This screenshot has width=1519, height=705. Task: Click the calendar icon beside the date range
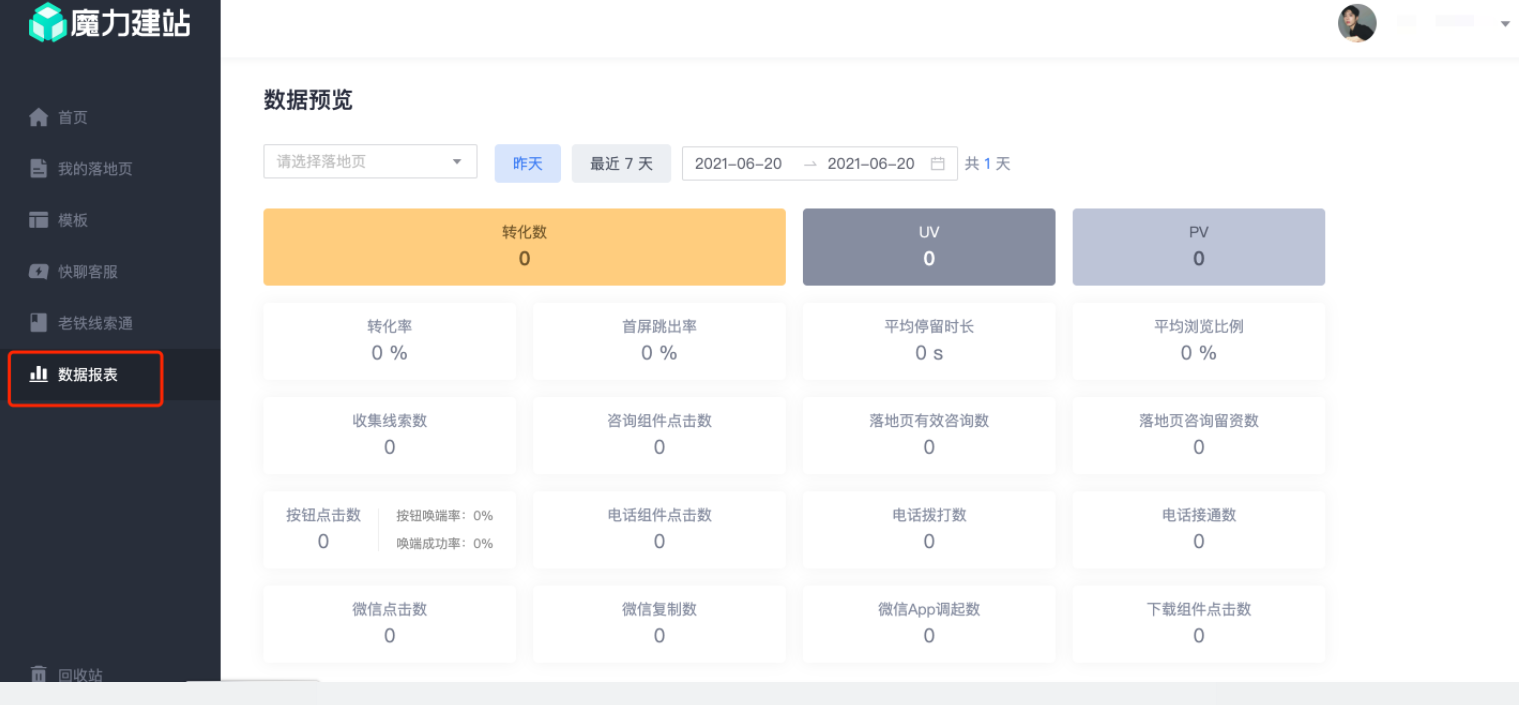938,163
